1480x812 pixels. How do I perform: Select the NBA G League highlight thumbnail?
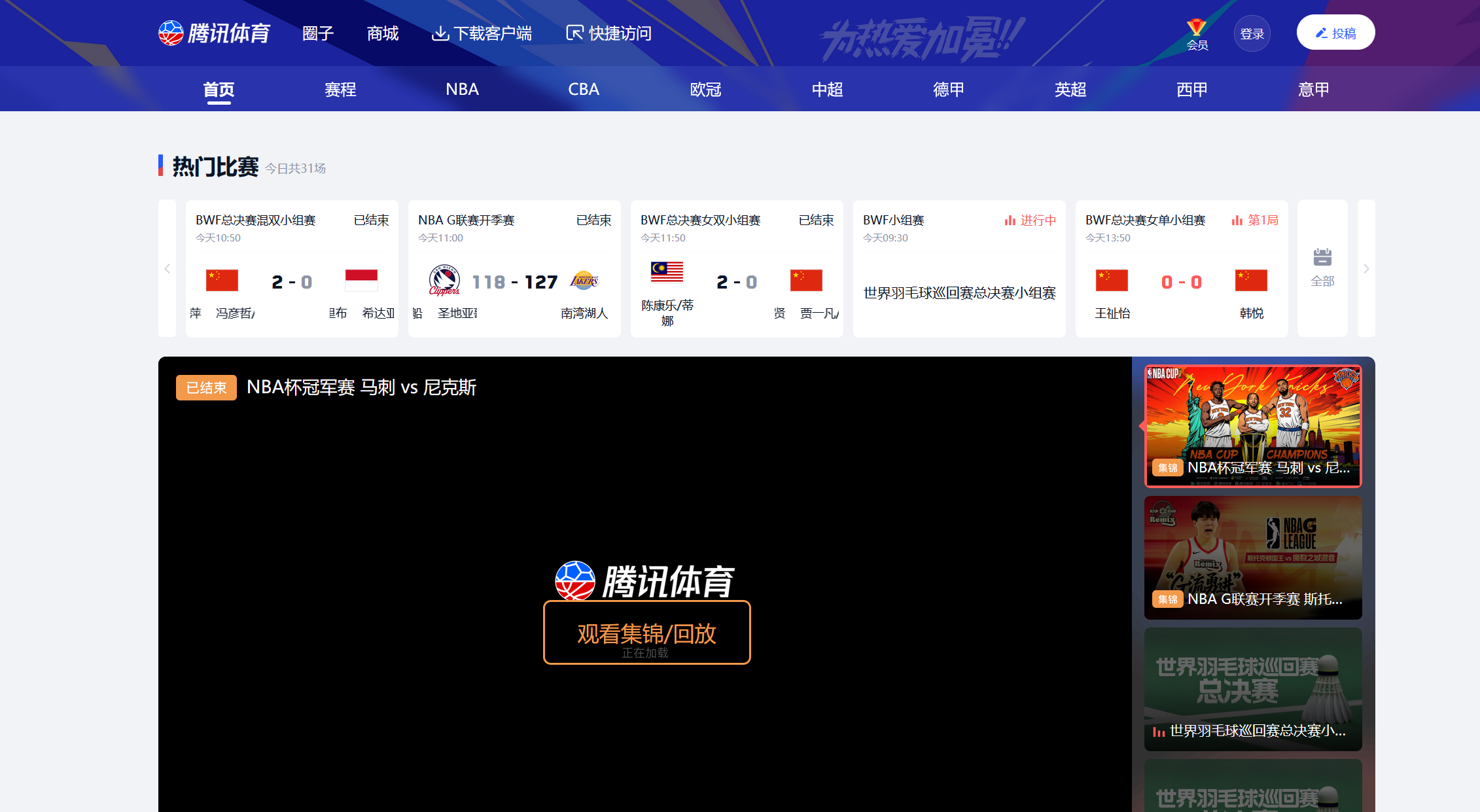tap(1252, 557)
